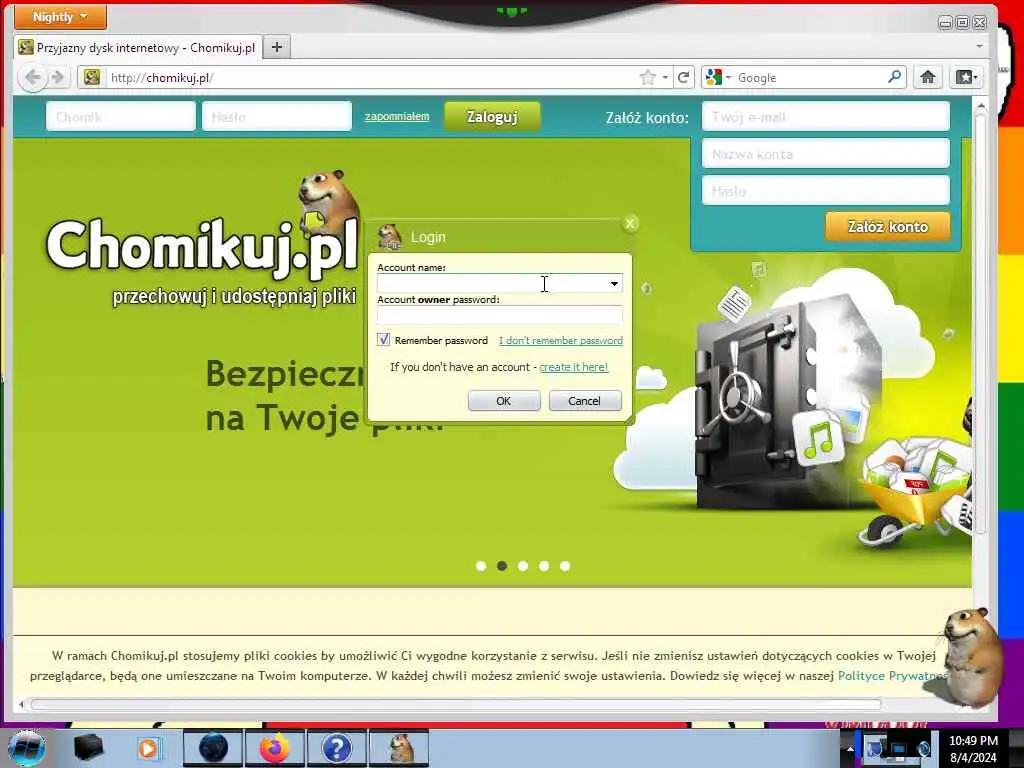The height and width of the screenshot is (768, 1024).
Task: Click the hamster mascot at bottom right
Action: point(971,656)
